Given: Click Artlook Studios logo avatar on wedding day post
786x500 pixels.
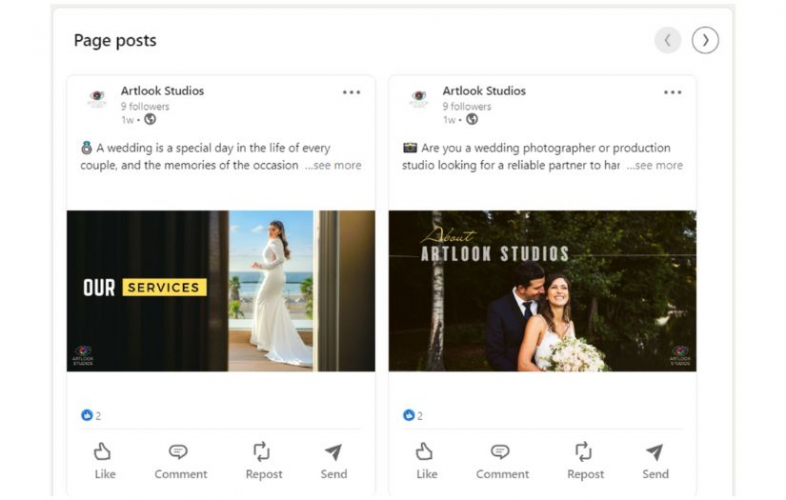Looking at the screenshot, I should pos(97,99).
